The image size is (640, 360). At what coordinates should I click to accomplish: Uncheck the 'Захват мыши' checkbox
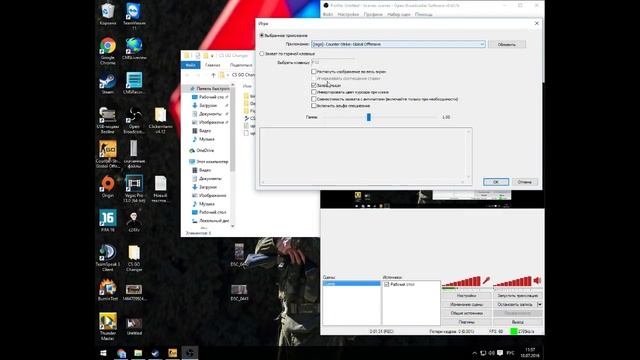[x=313, y=85]
